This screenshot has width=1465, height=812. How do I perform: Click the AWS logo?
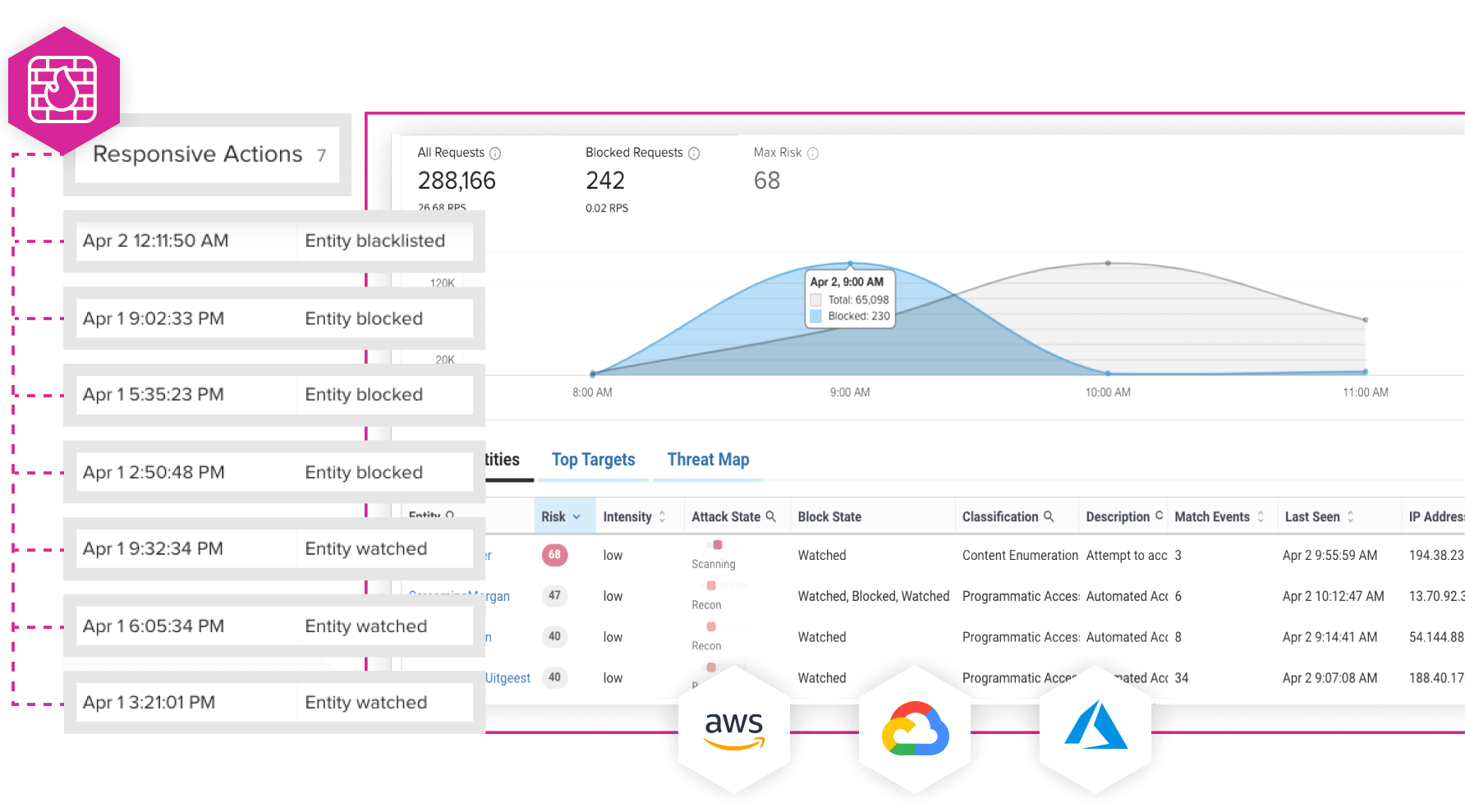click(734, 730)
